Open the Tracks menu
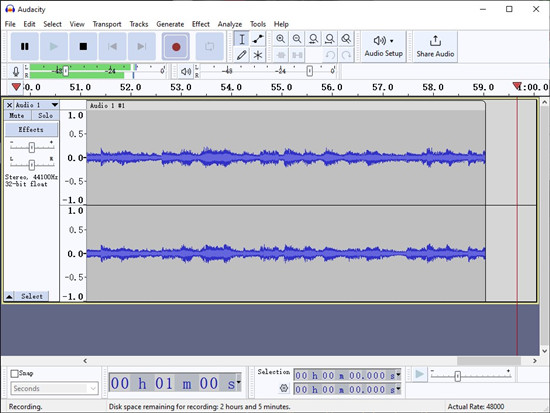The width and height of the screenshot is (550, 413). [139, 24]
